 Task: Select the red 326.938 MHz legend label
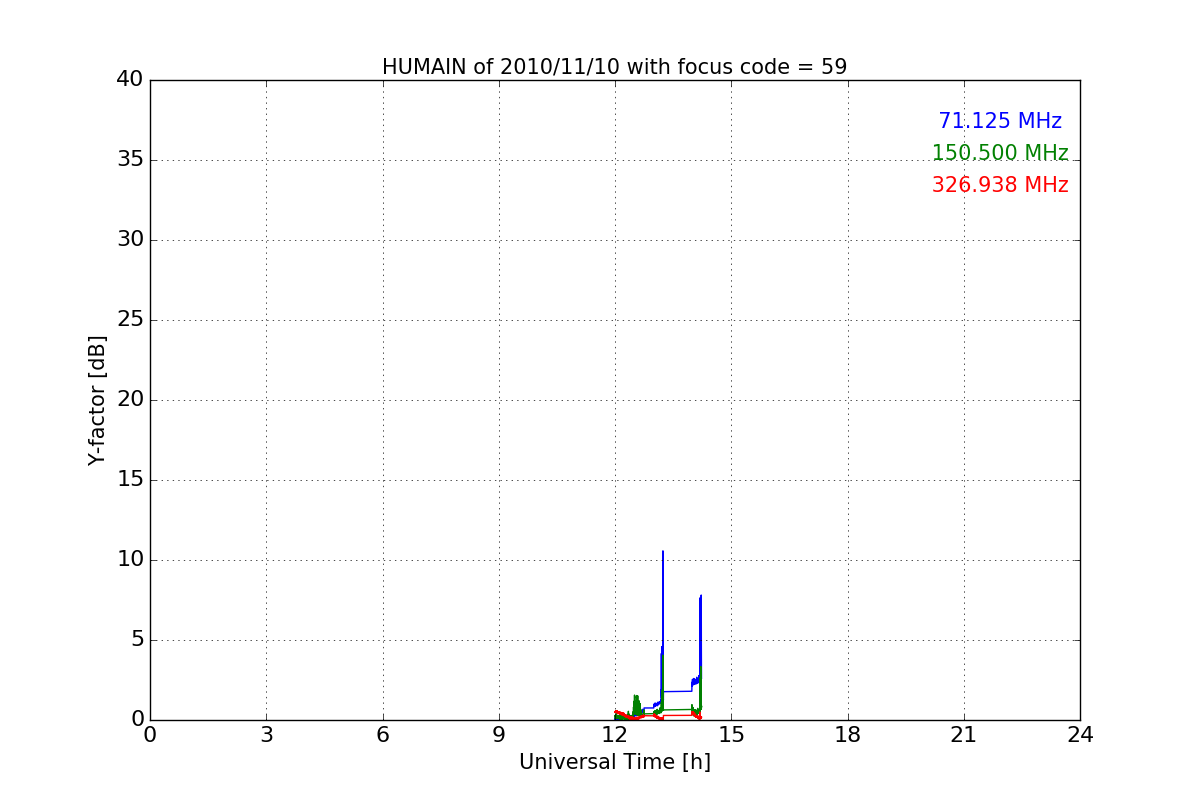coord(1000,185)
